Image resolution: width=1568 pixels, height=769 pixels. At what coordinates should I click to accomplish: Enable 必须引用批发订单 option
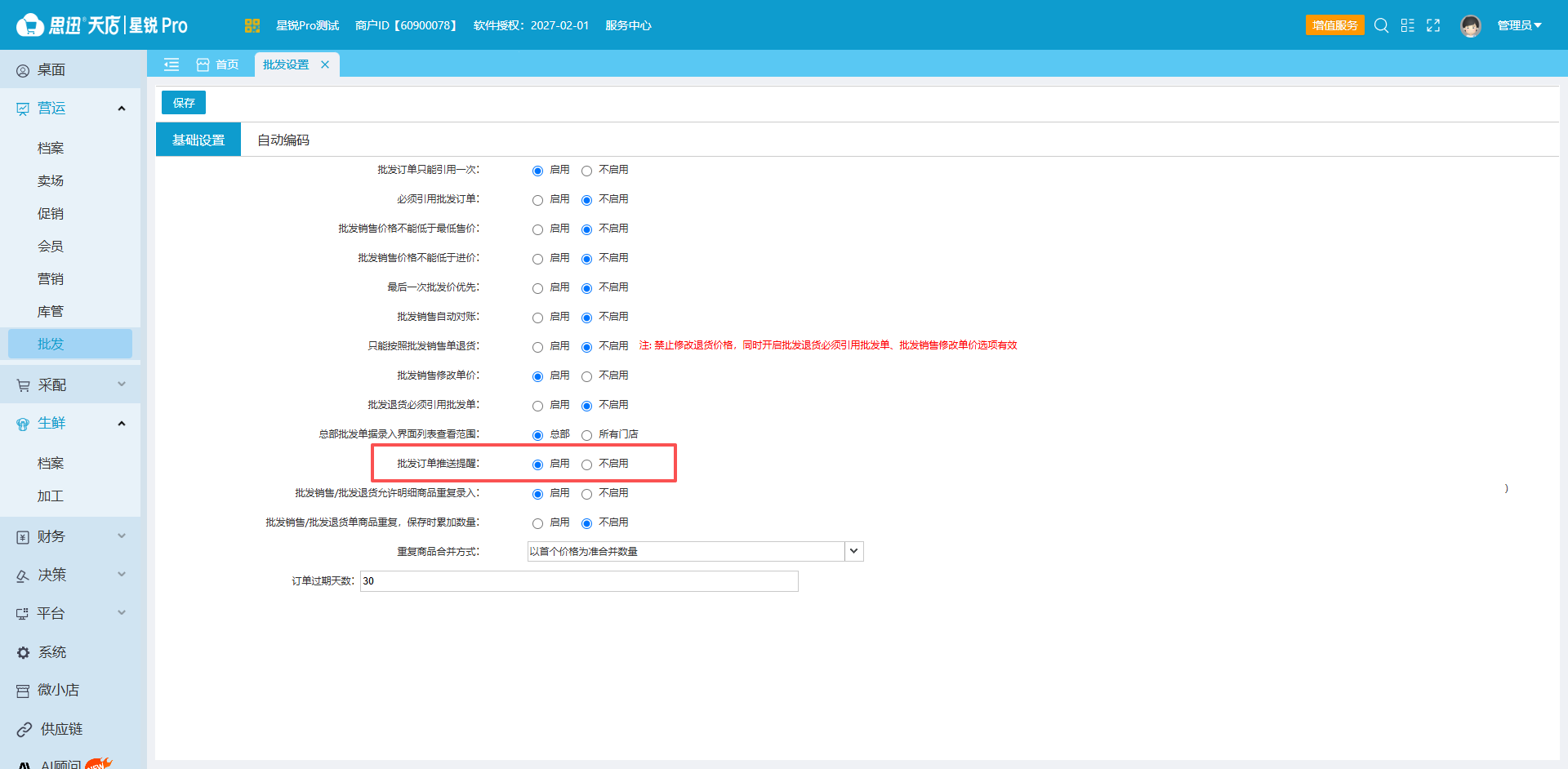[537, 200]
